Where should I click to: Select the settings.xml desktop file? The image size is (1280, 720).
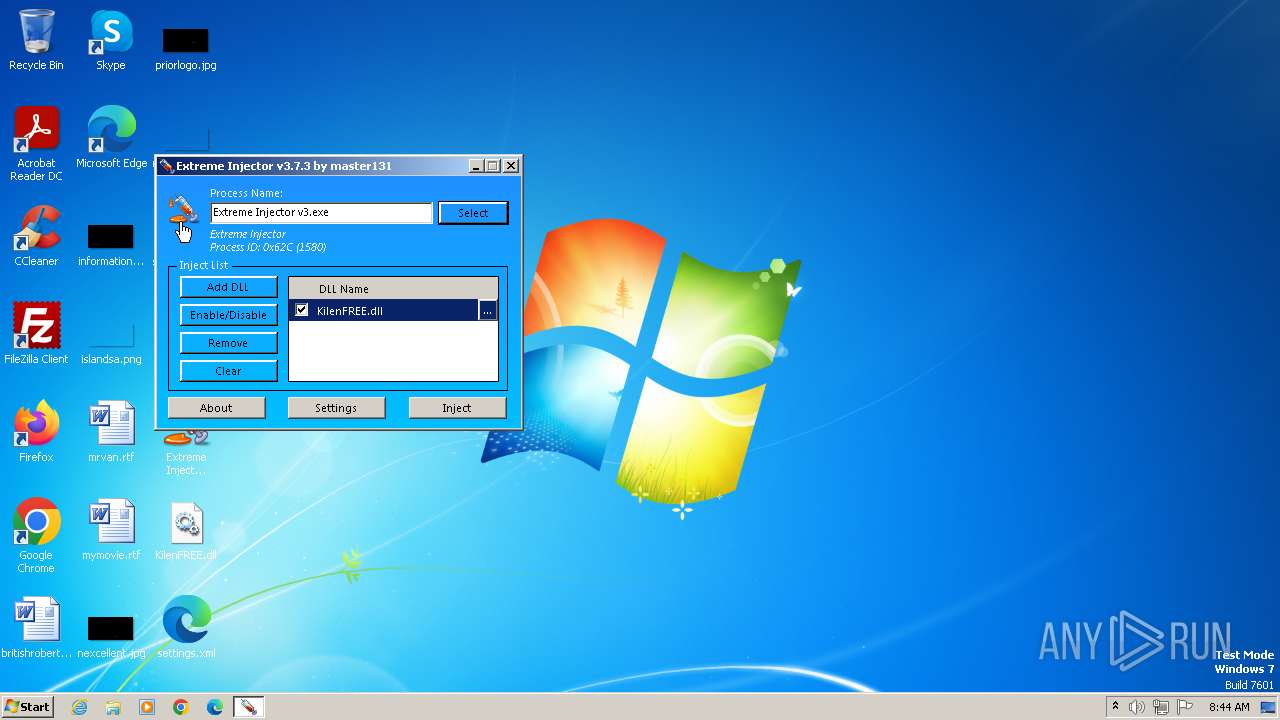point(186,628)
